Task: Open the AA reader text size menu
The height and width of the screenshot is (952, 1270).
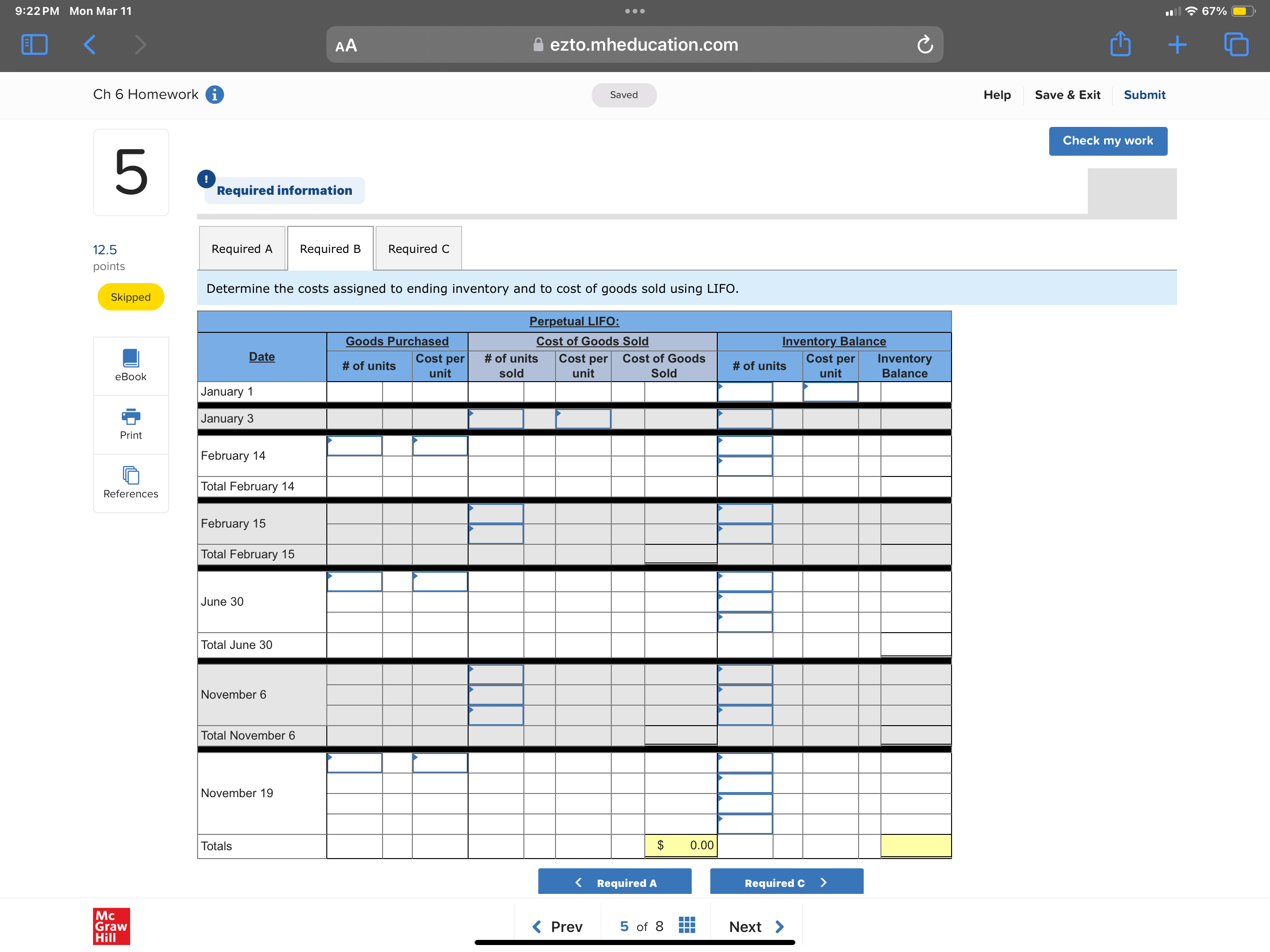Action: point(346,46)
